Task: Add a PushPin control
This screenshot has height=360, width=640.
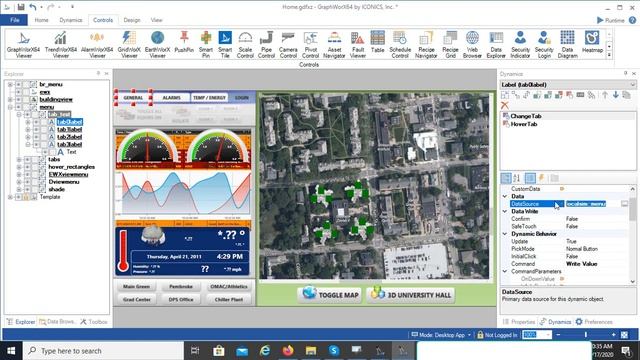Action: pos(184,42)
